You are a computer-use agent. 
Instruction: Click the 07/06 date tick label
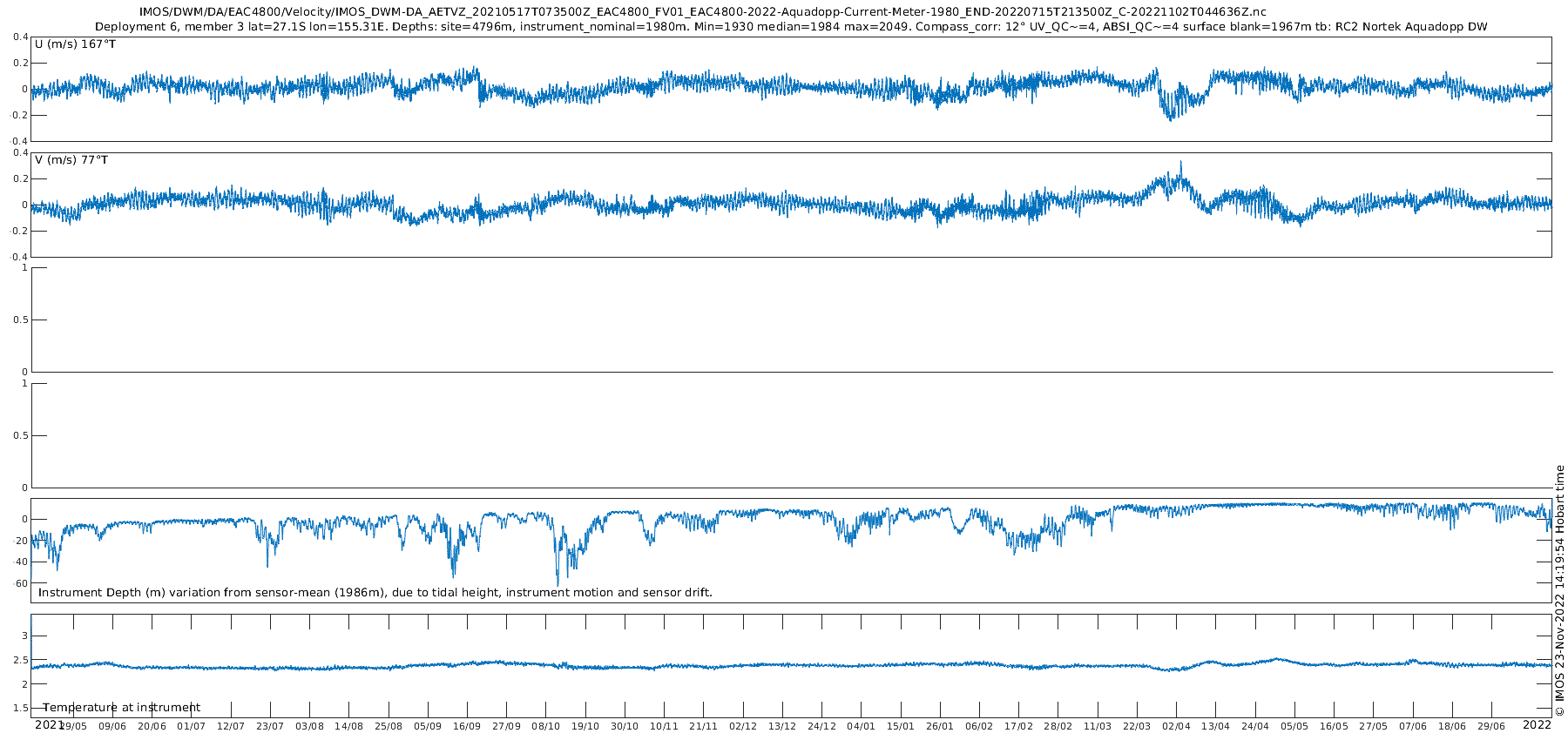[1413, 726]
